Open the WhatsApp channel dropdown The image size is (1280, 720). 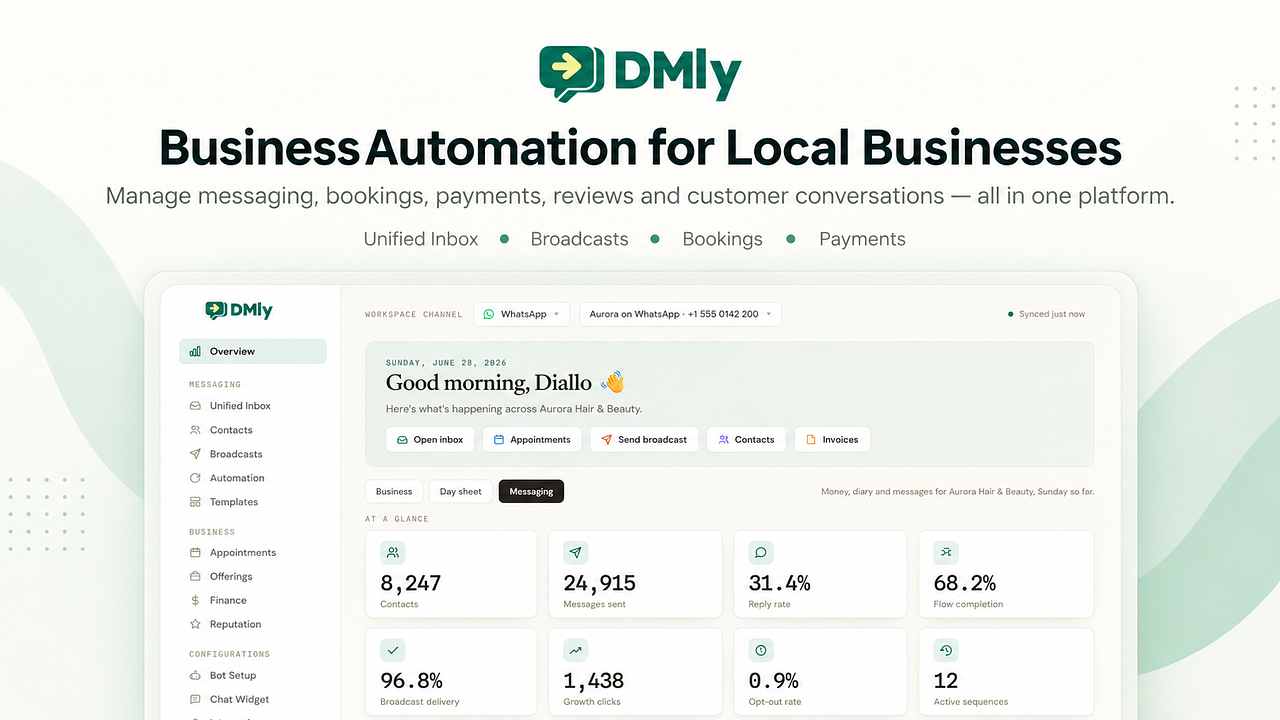click(521, 314)
